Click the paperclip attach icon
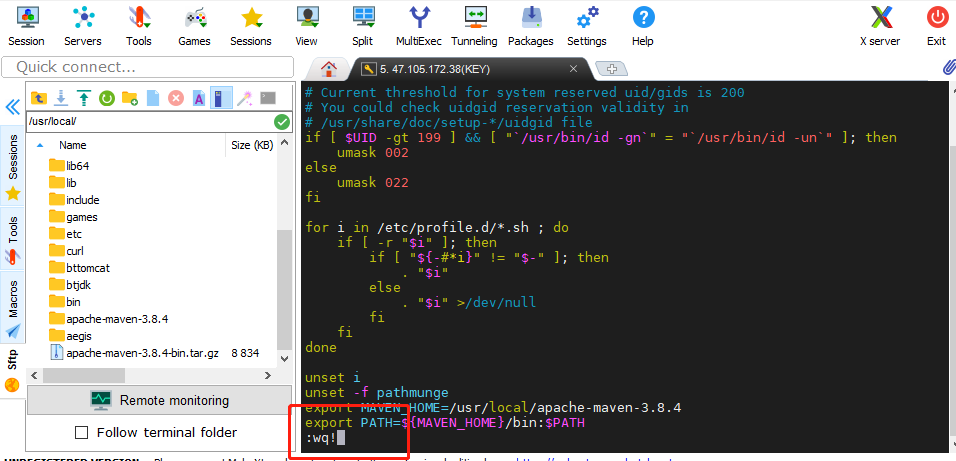The image size is (956, 461). 949,67
